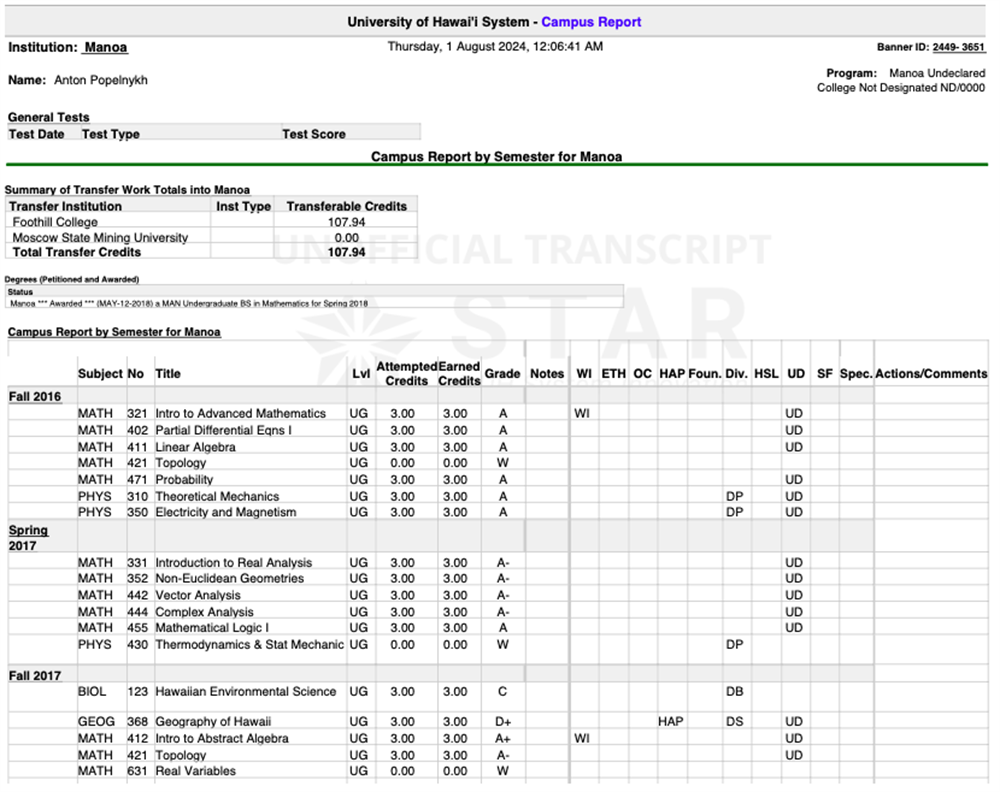Click the Total Transfer Credits row

pos(212,252)
